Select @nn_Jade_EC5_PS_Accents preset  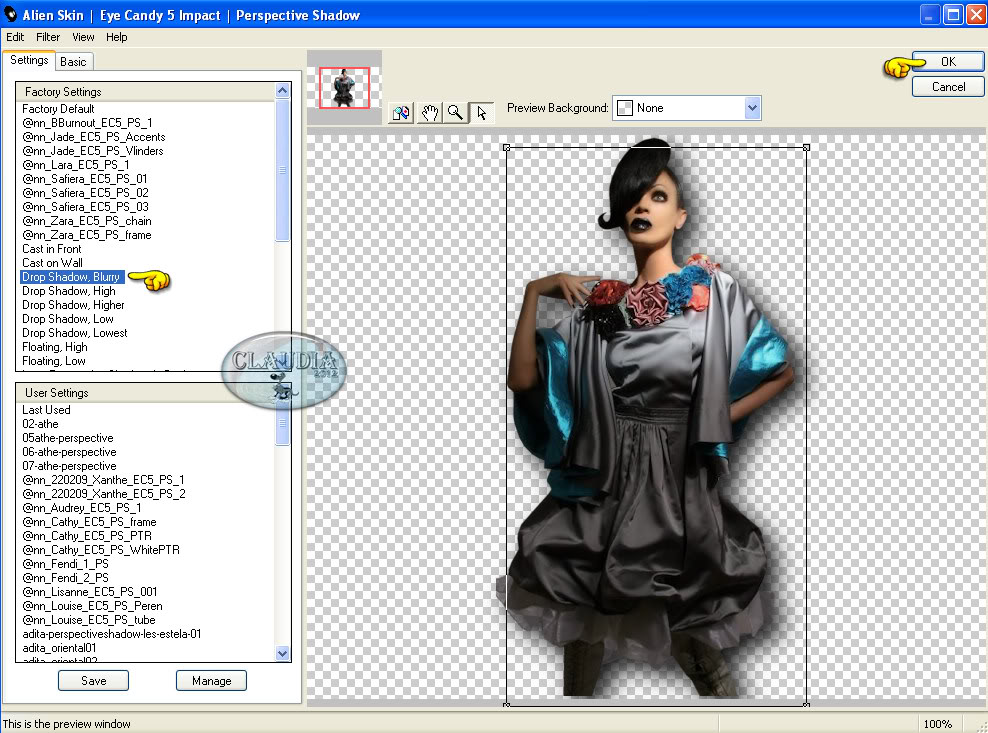93,137
